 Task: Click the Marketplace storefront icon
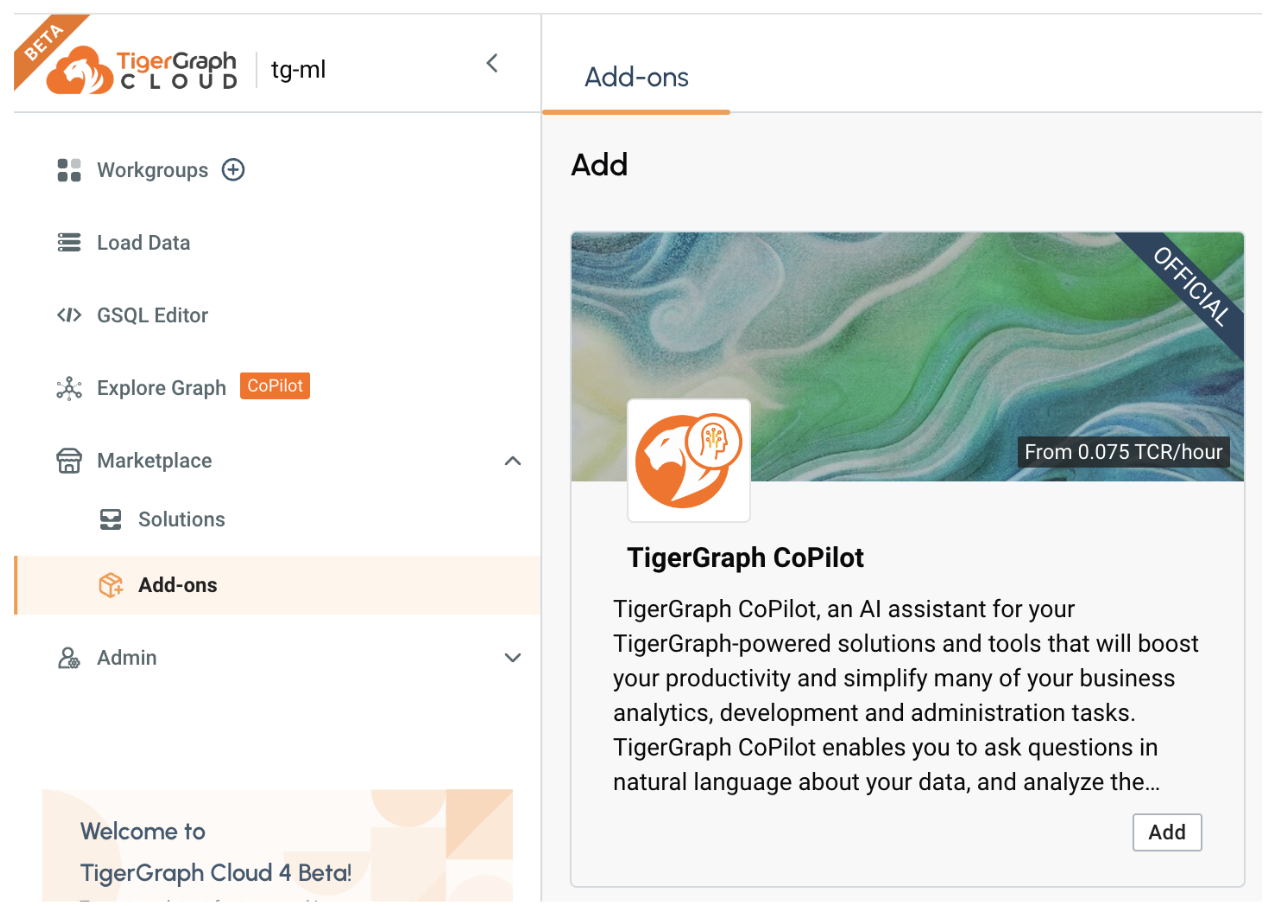point(68,460)
